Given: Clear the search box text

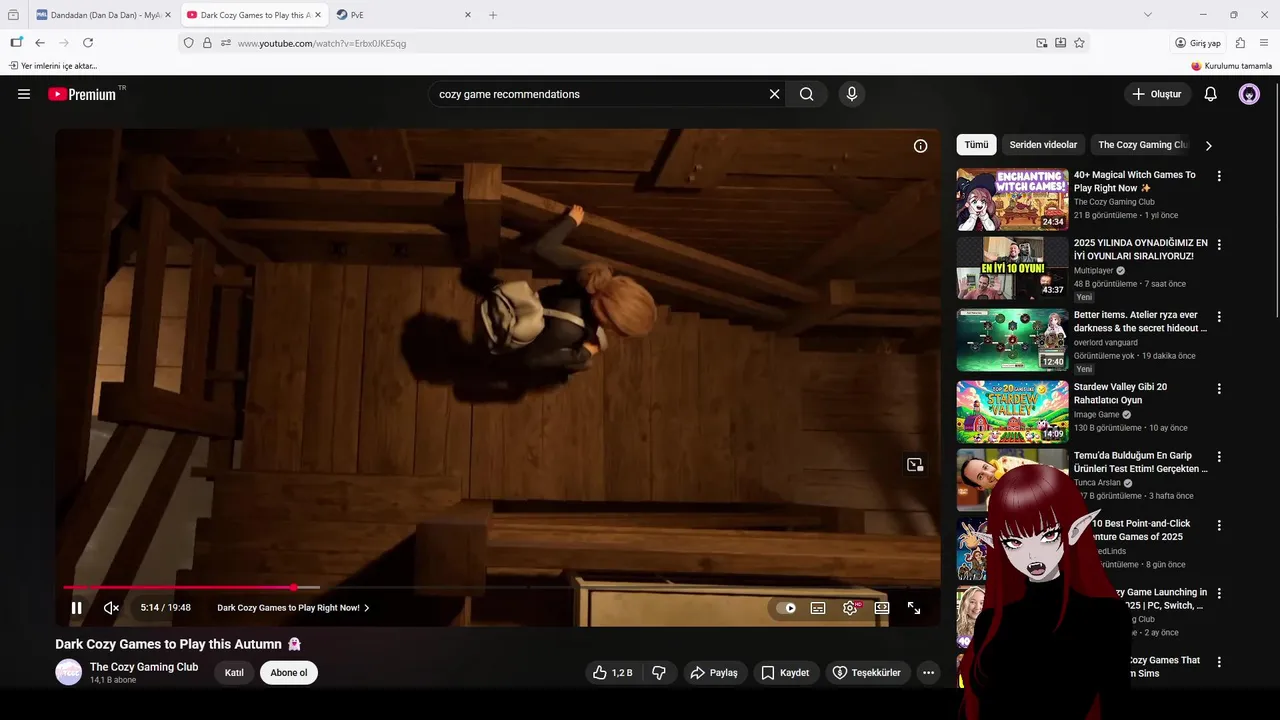Looking at the screenshot, I should coord(774,94).
